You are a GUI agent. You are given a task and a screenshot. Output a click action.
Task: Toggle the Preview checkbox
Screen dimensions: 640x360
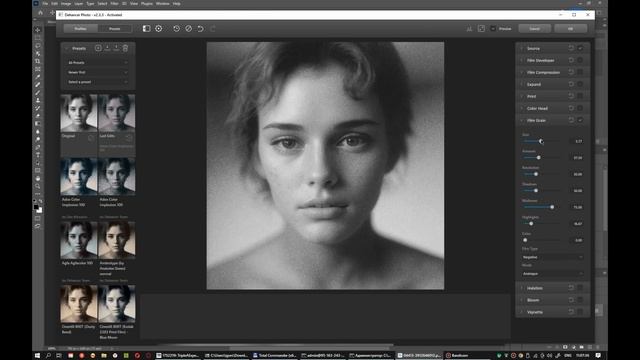click(x=493, y=29)
